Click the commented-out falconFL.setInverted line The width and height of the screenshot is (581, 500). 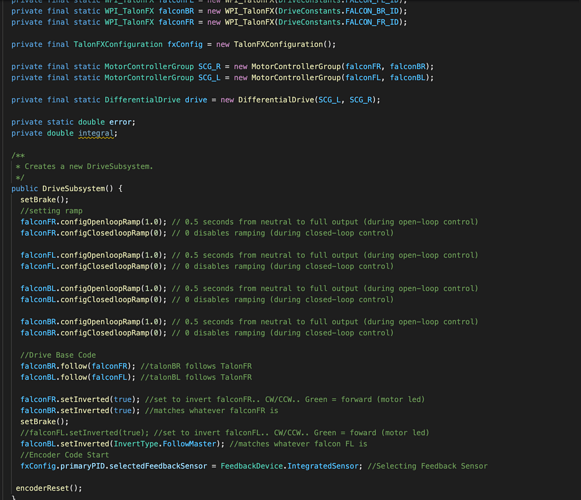[x=225, y=433]
